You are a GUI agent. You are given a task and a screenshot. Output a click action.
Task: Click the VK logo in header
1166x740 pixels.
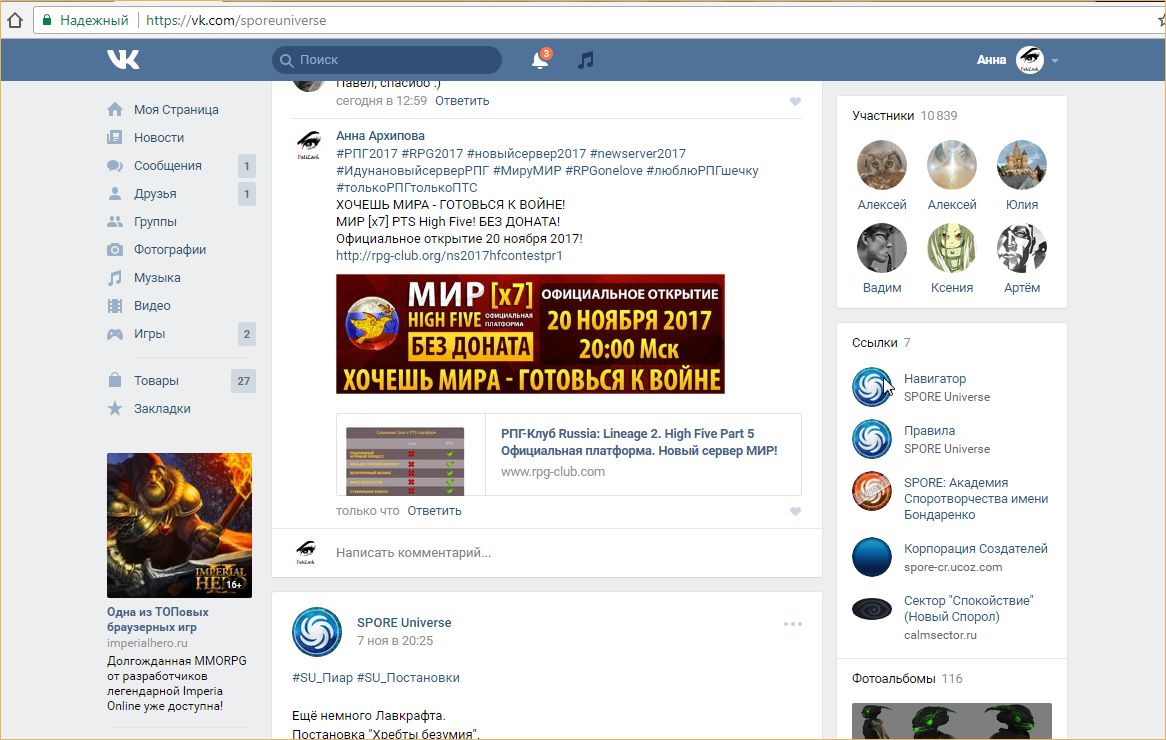(123, 60)
